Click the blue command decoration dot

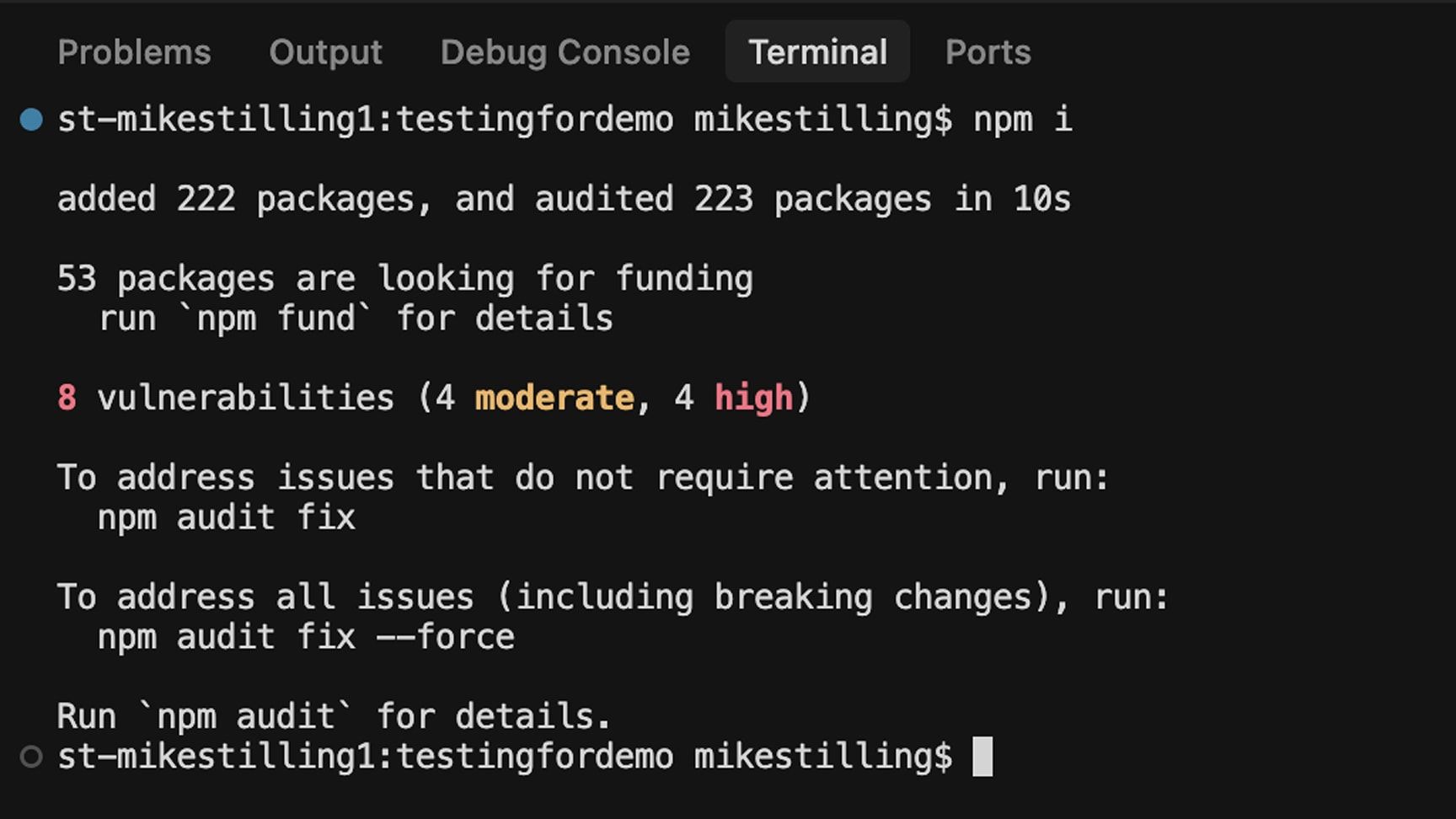(31, 120)
